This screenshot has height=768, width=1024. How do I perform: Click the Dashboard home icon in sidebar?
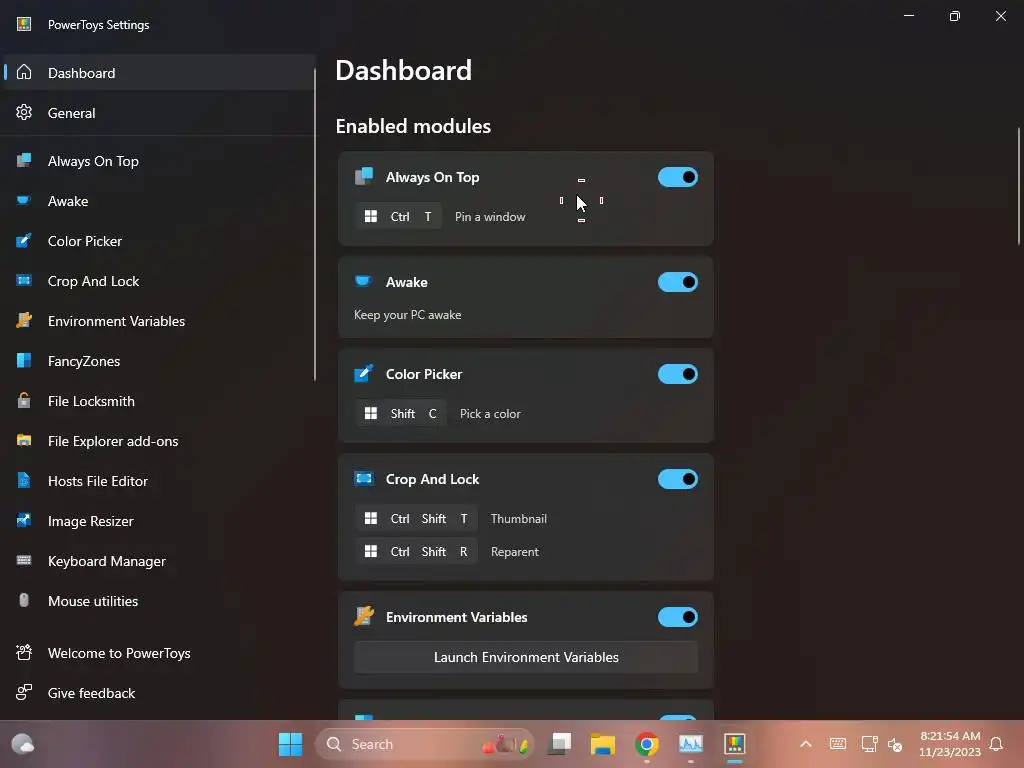(24, 72)
